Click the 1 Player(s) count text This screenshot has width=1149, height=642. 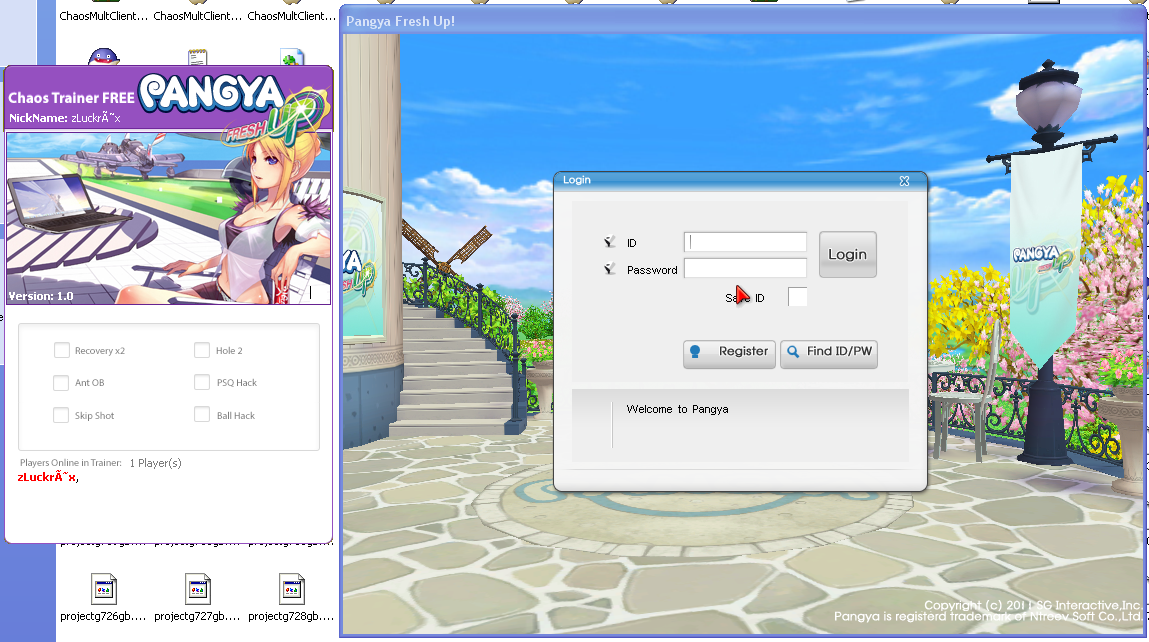155,463
